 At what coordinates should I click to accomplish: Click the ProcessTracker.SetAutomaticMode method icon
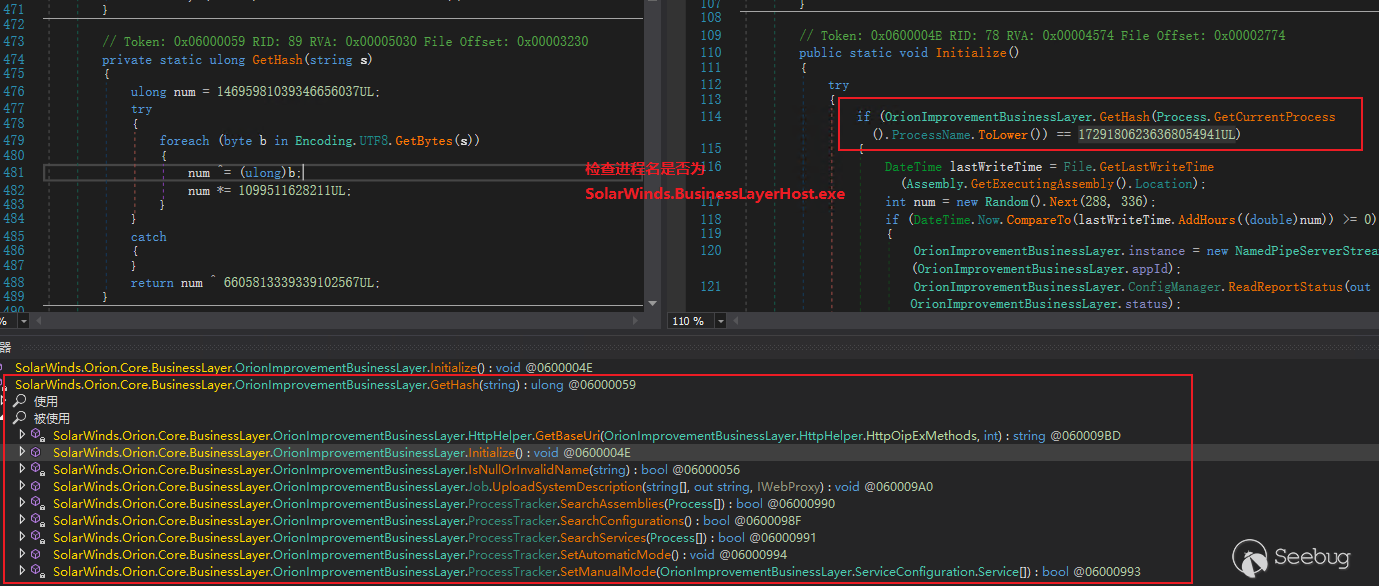point(38,555)
